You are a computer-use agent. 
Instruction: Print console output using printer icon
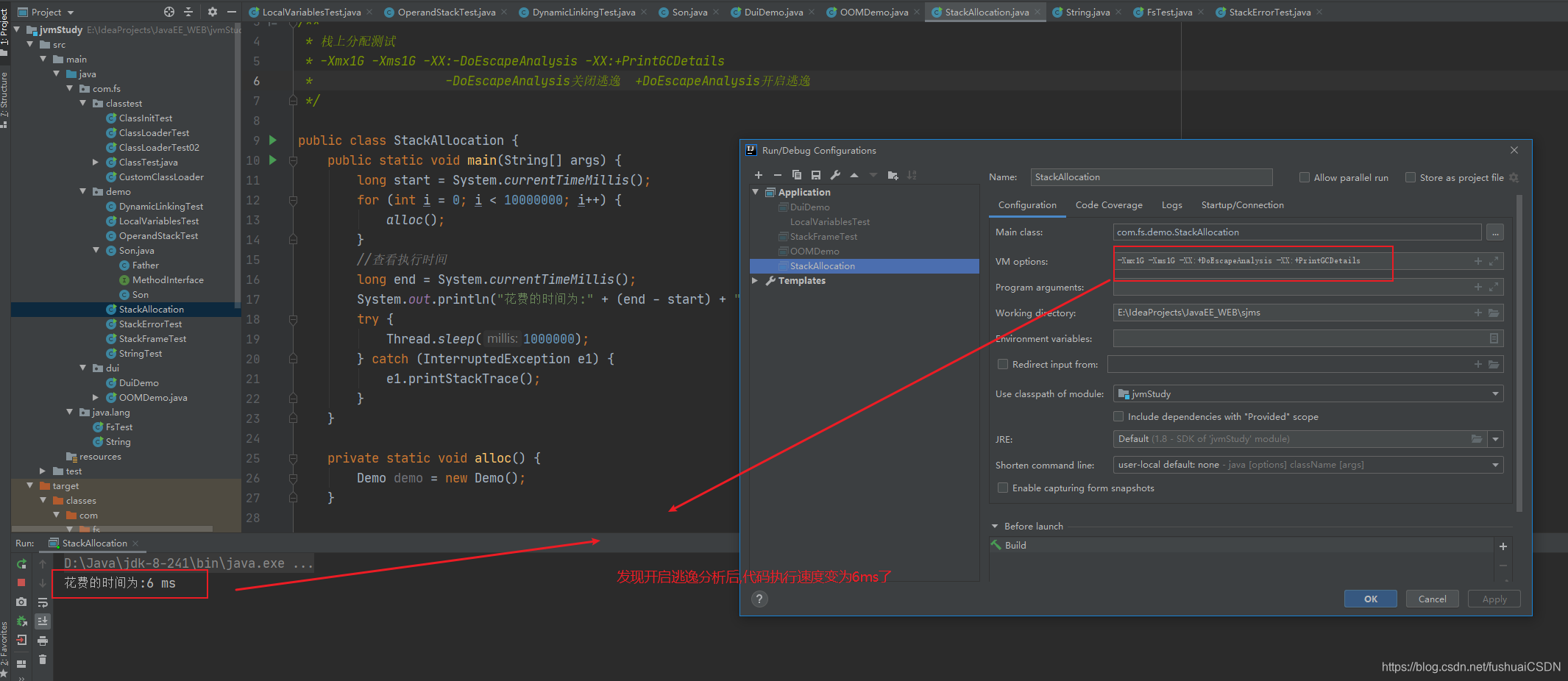[43, 641]
